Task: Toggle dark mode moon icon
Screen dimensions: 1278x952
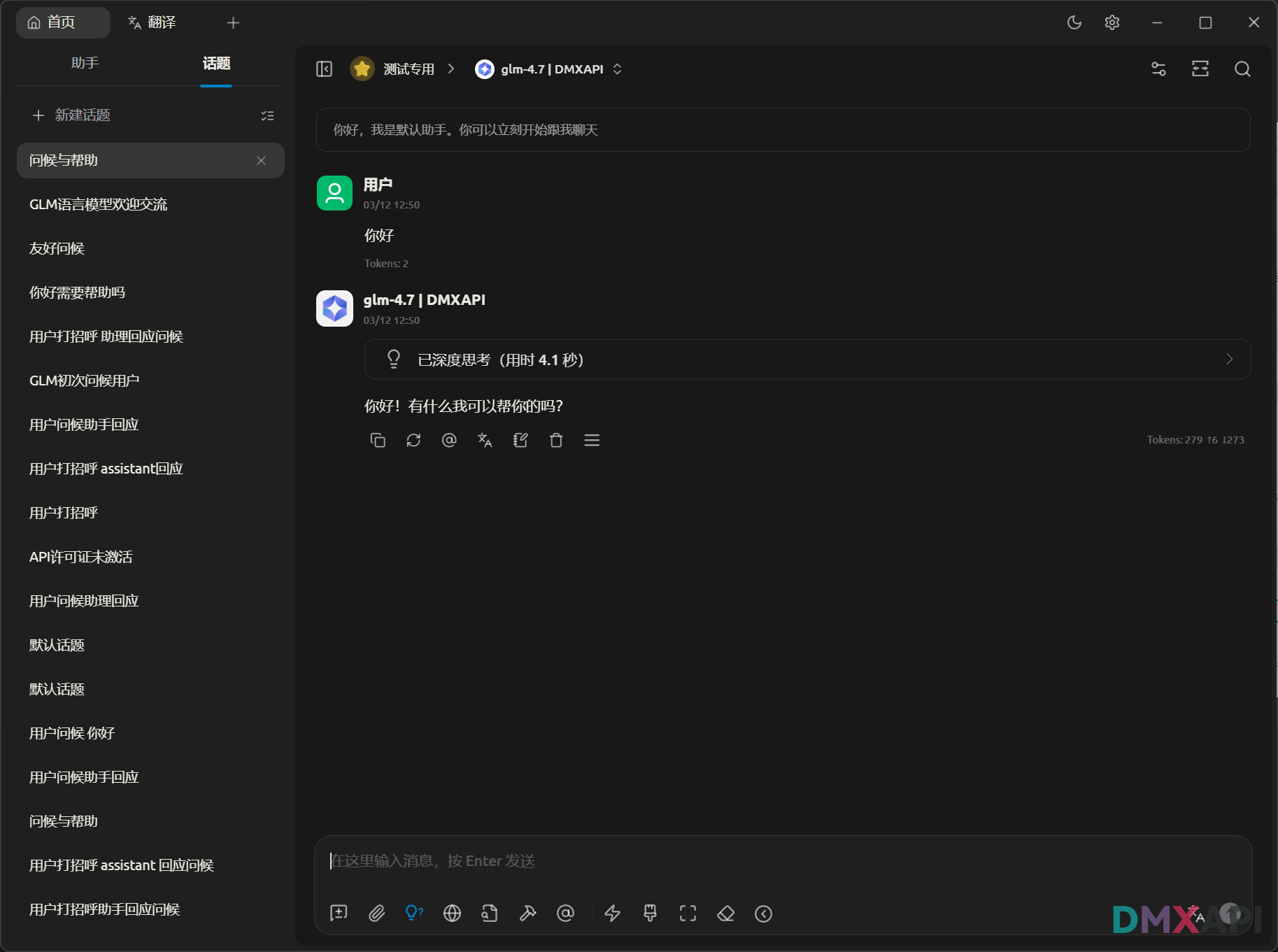Action: [1074, 22]
